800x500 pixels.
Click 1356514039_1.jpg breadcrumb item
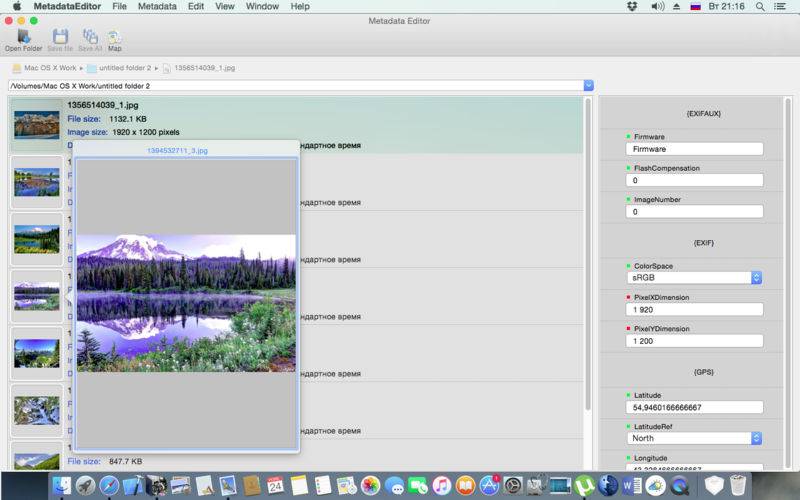[199, 68]
